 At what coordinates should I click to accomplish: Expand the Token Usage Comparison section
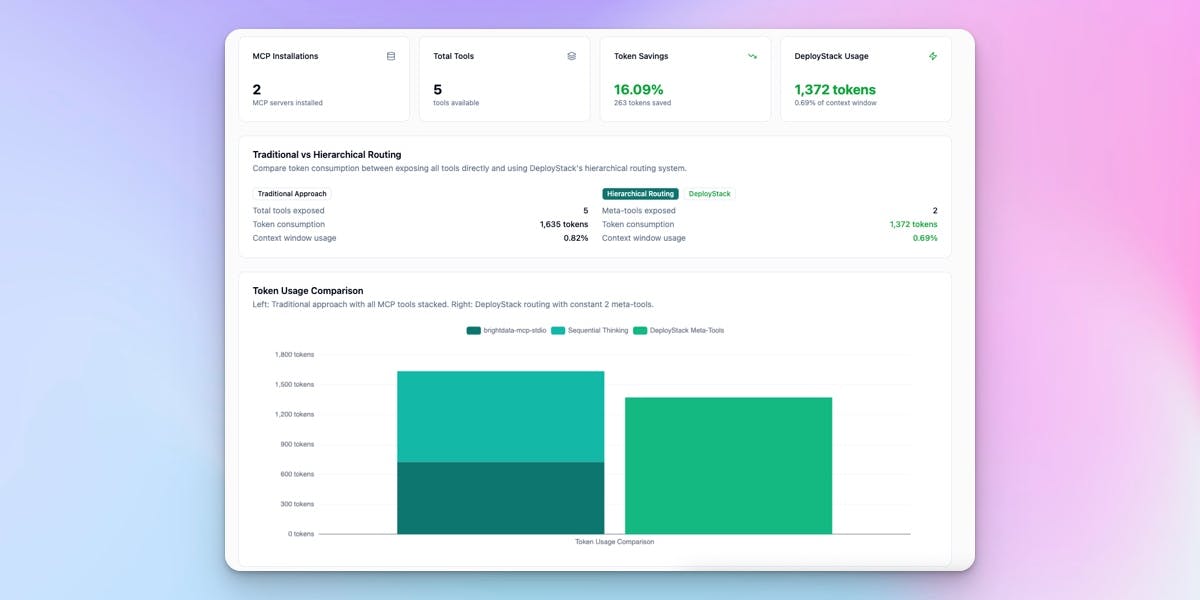307,290
